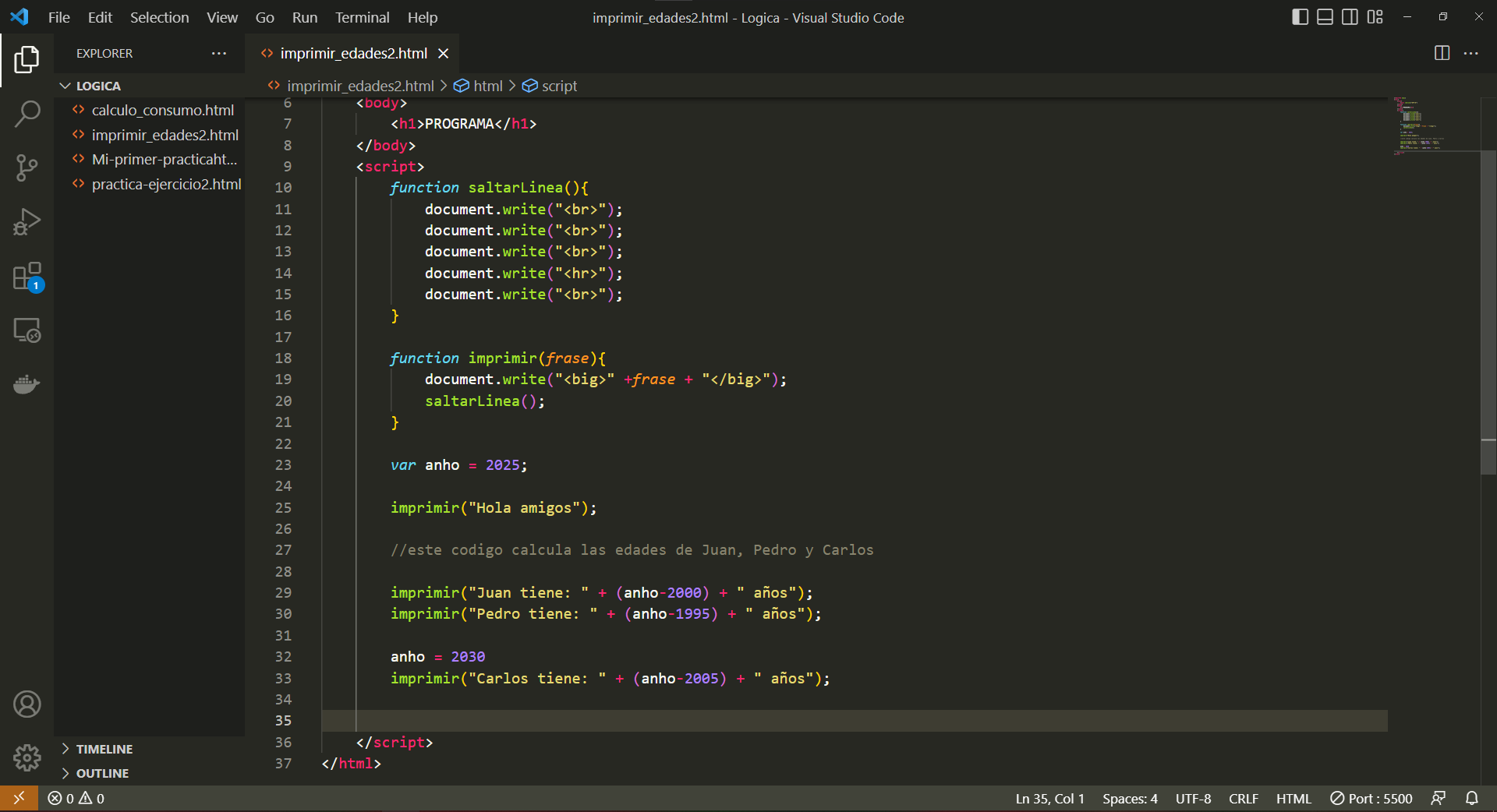Open the File menu
Viewport: 1497px width, 812px height.
[x=58, y=17]
